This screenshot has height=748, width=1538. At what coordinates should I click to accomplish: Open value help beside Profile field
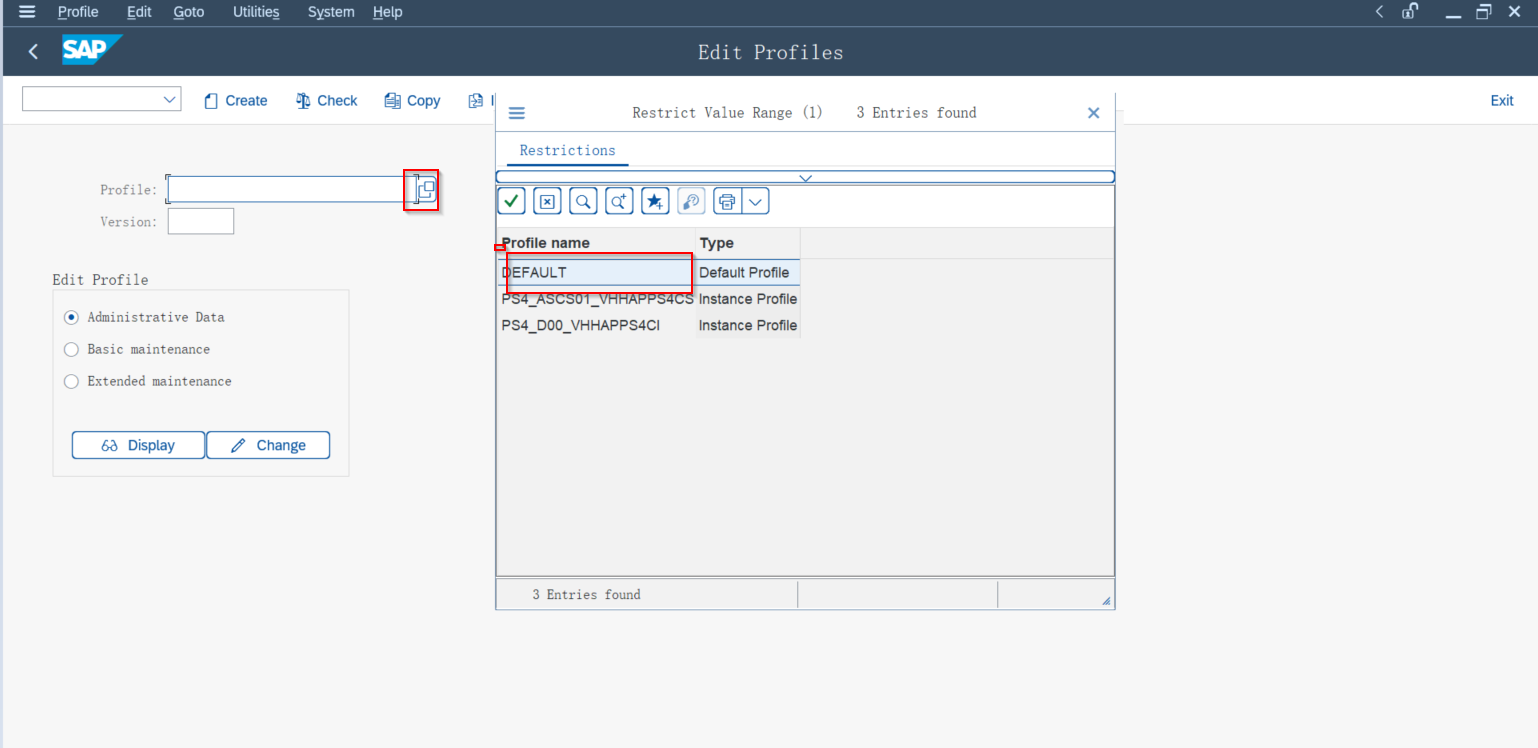tap(426, 190)
